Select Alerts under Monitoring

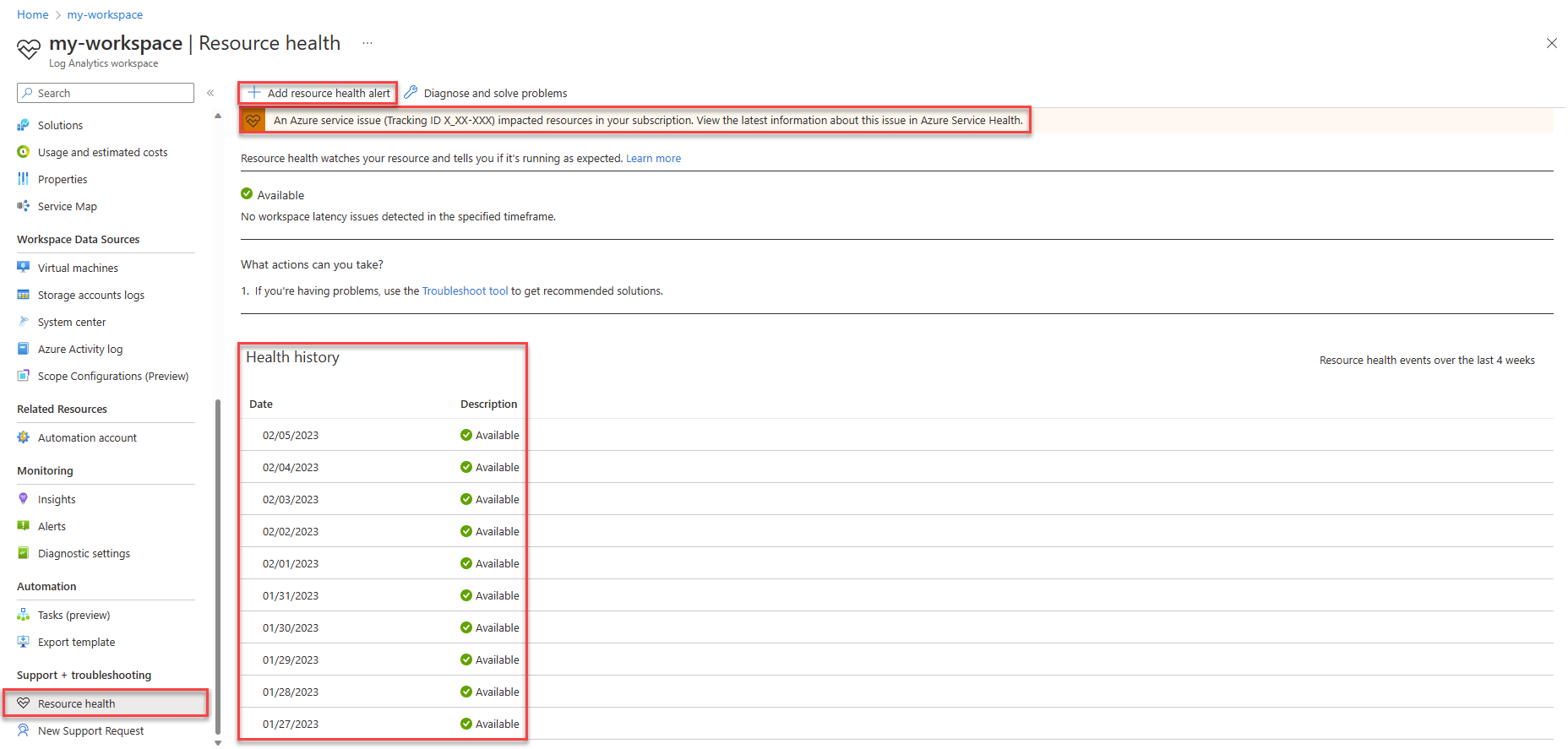tap(52, 526)
